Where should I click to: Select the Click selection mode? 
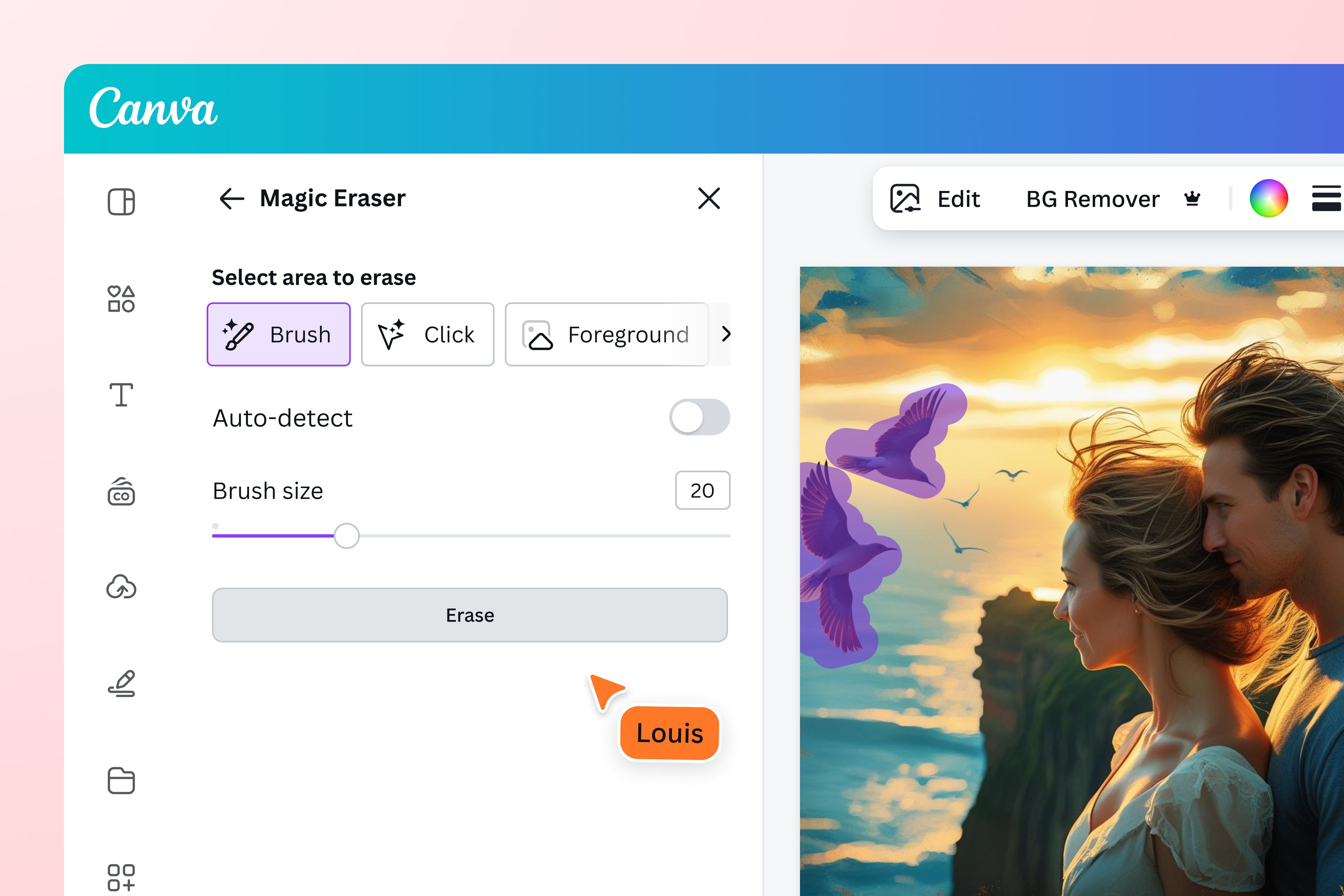427,334
